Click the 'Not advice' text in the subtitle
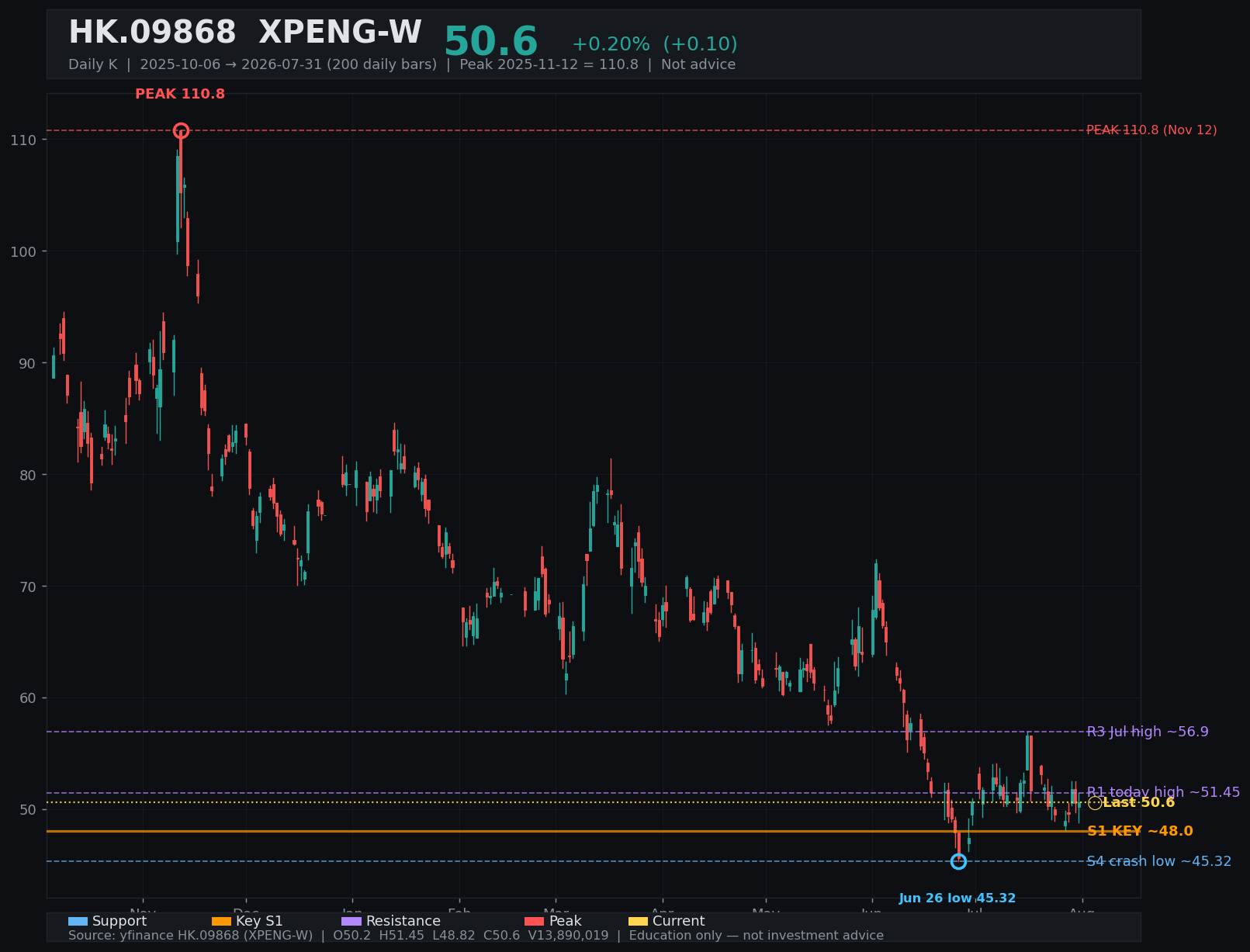 [698, 64]
